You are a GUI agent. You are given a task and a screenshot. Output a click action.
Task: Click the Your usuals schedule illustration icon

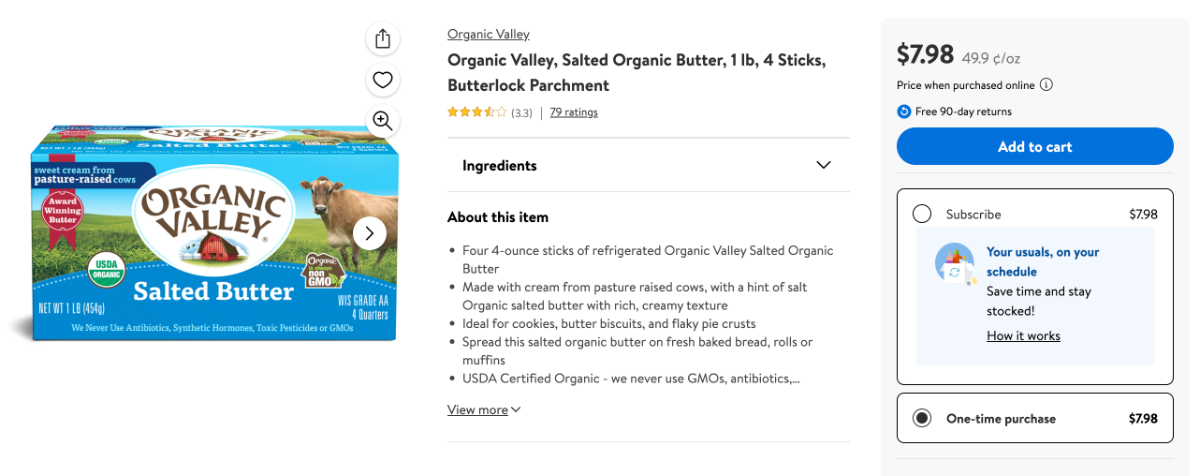[955, 264]
